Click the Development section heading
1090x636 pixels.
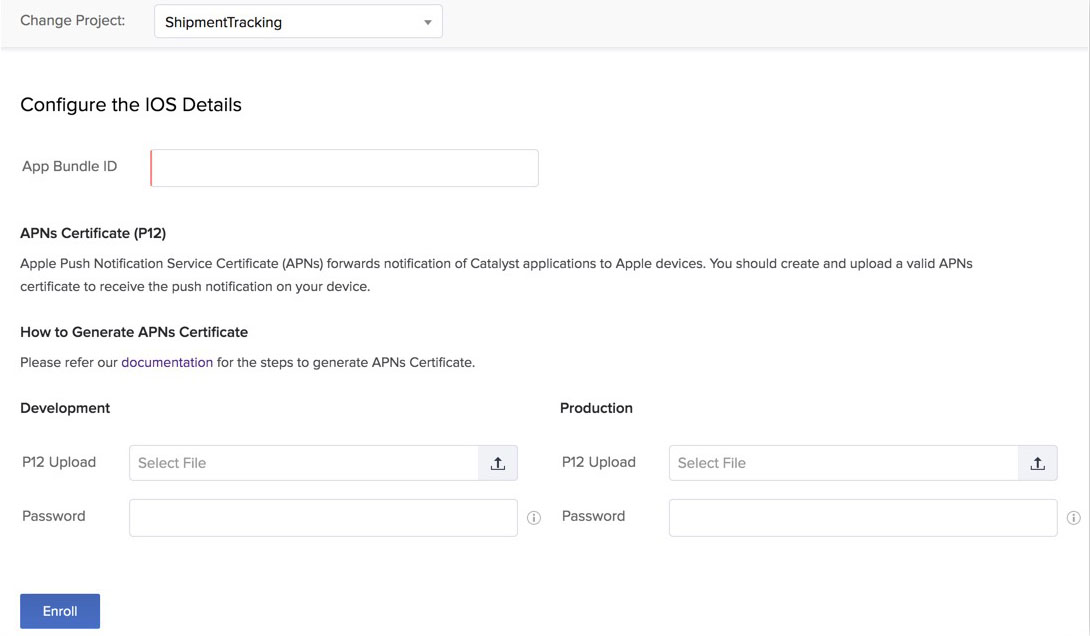64,407
